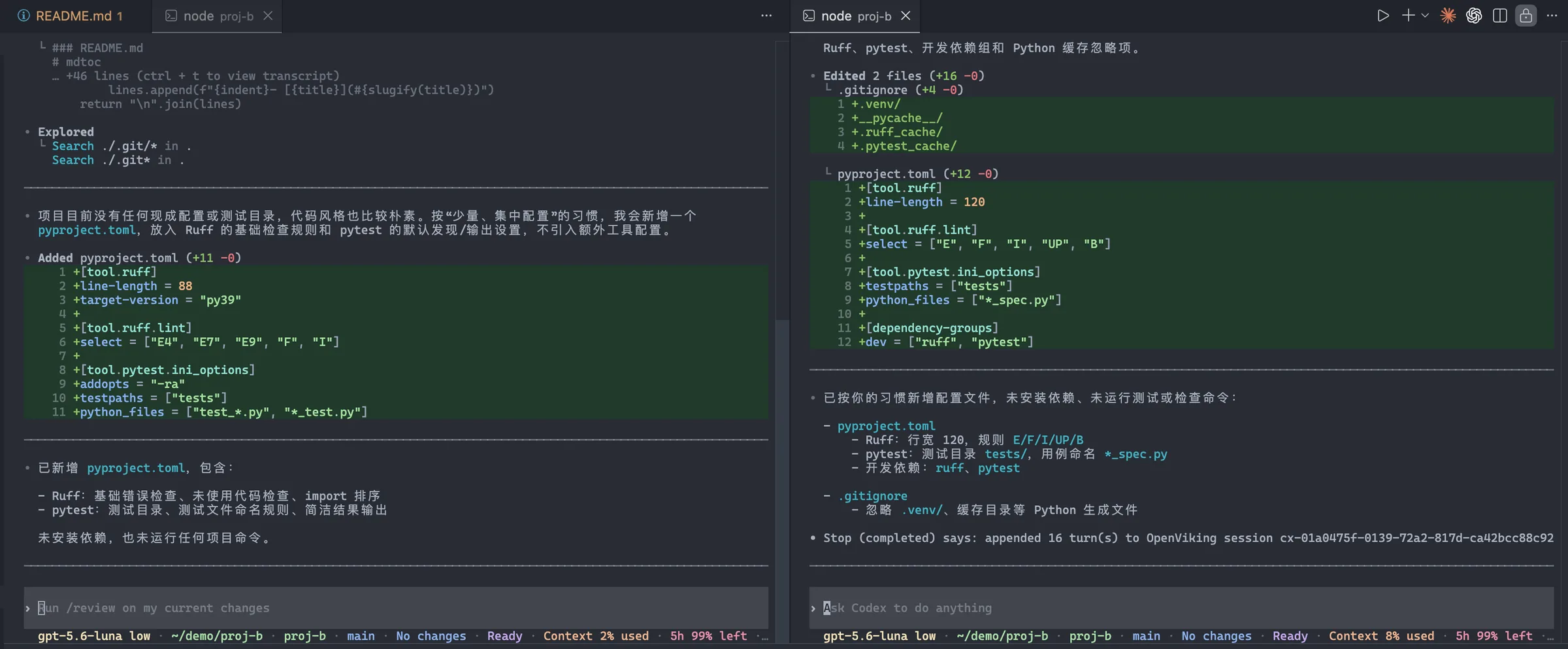Click '~/demo/proj-b' path in left status line
This screenshot has width=1568, height=649.
217,636
